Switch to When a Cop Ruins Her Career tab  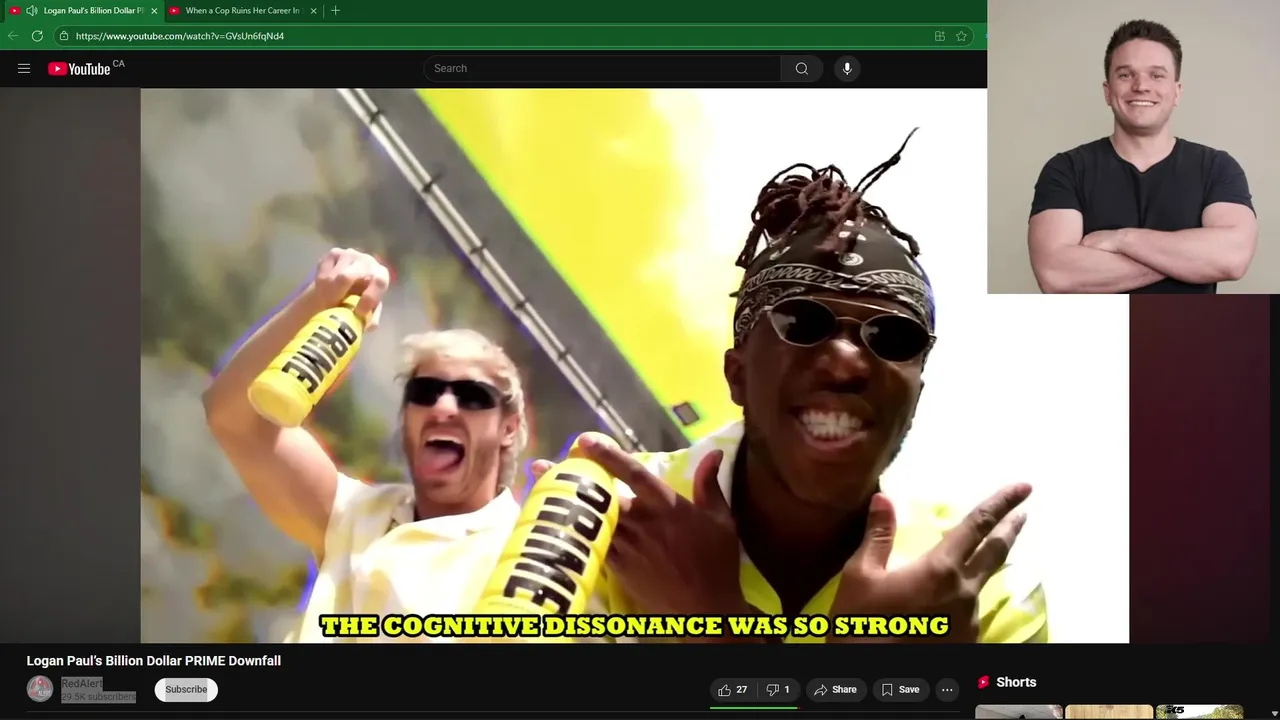click(x=243, y=11)
